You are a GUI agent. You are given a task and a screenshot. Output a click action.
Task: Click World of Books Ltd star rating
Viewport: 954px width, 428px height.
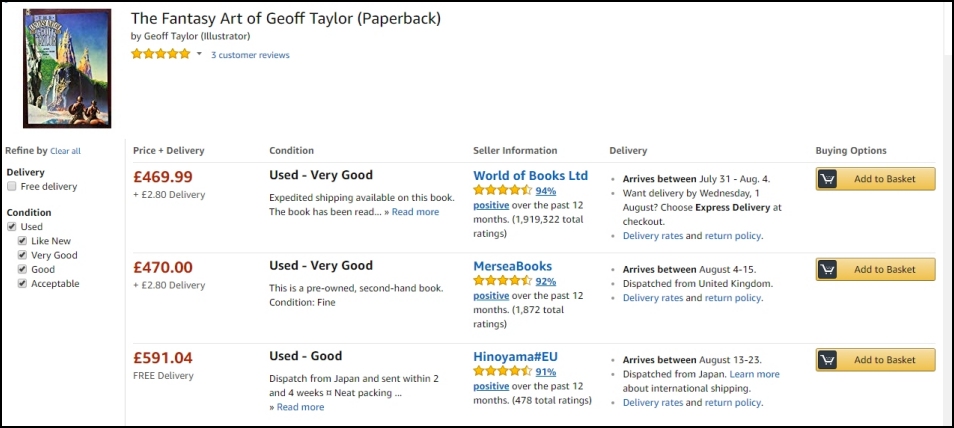(x=502, y=190)
